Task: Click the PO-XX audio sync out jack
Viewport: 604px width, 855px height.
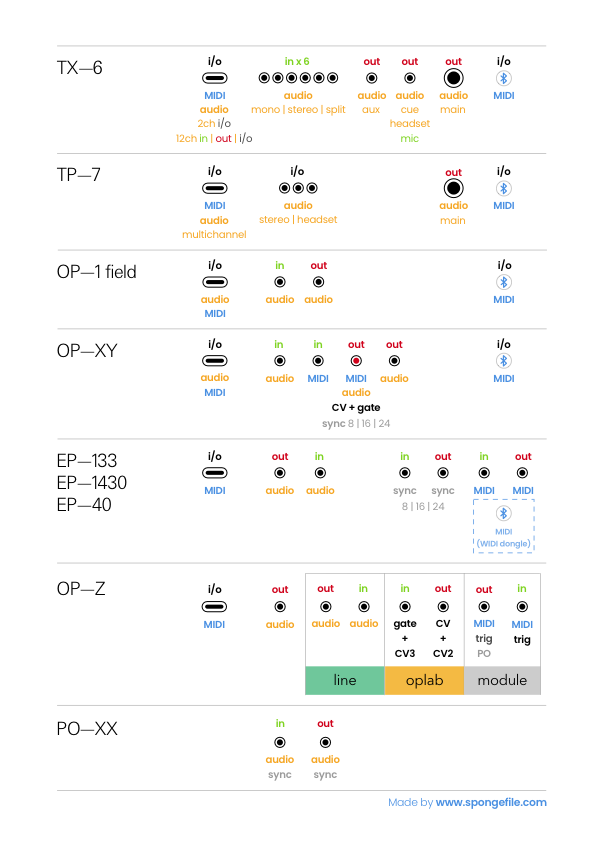Action: (325, 742)
